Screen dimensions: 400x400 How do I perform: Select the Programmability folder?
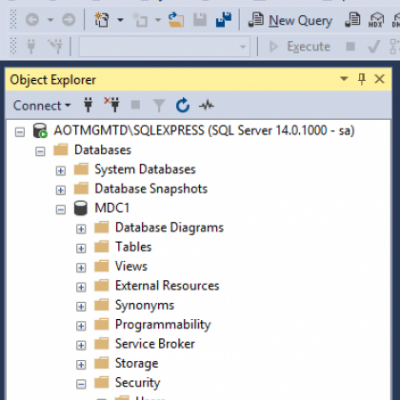[163, 325]
